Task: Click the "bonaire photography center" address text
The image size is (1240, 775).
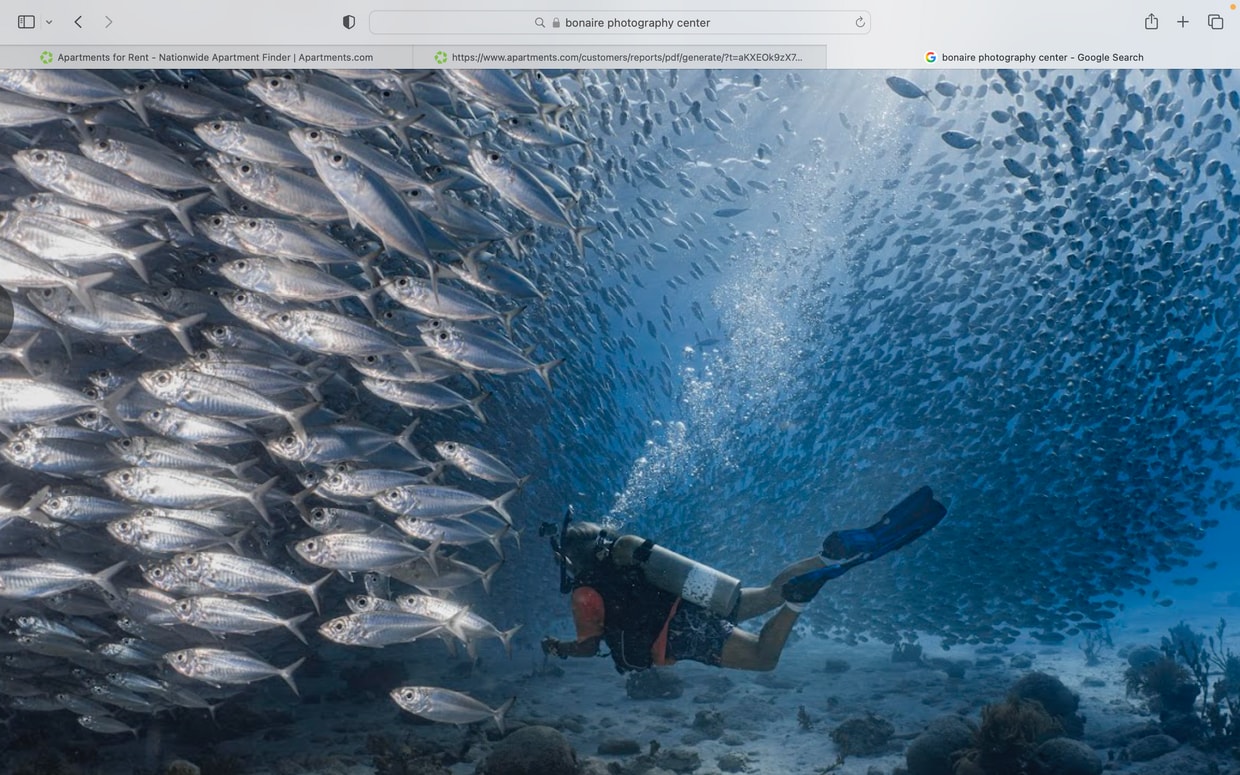Action: pos(637,22)
